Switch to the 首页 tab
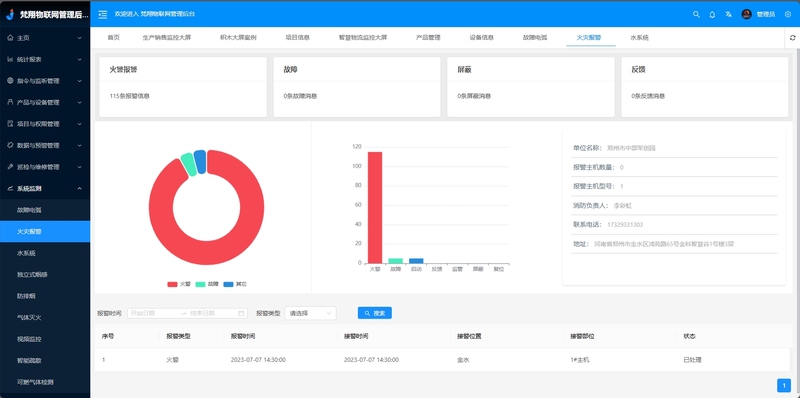The image size is (800, 398). click(x=113, y=38)
